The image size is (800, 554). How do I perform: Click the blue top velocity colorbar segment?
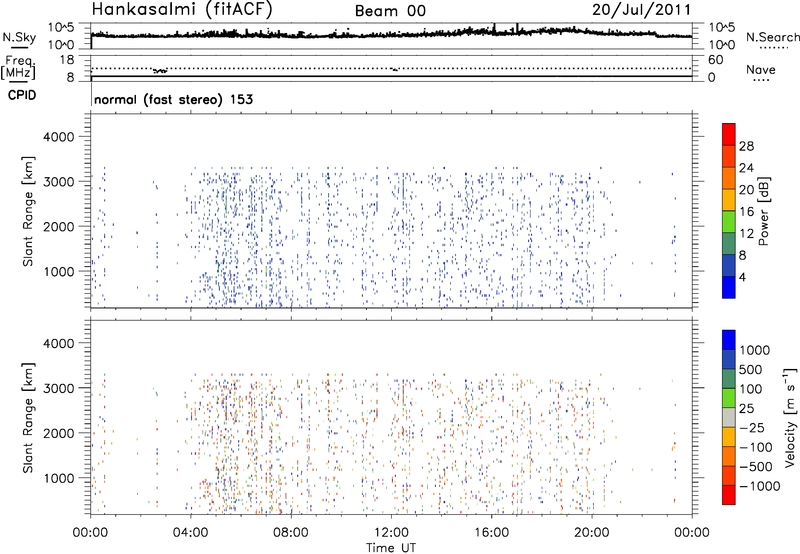click(729, 340)
